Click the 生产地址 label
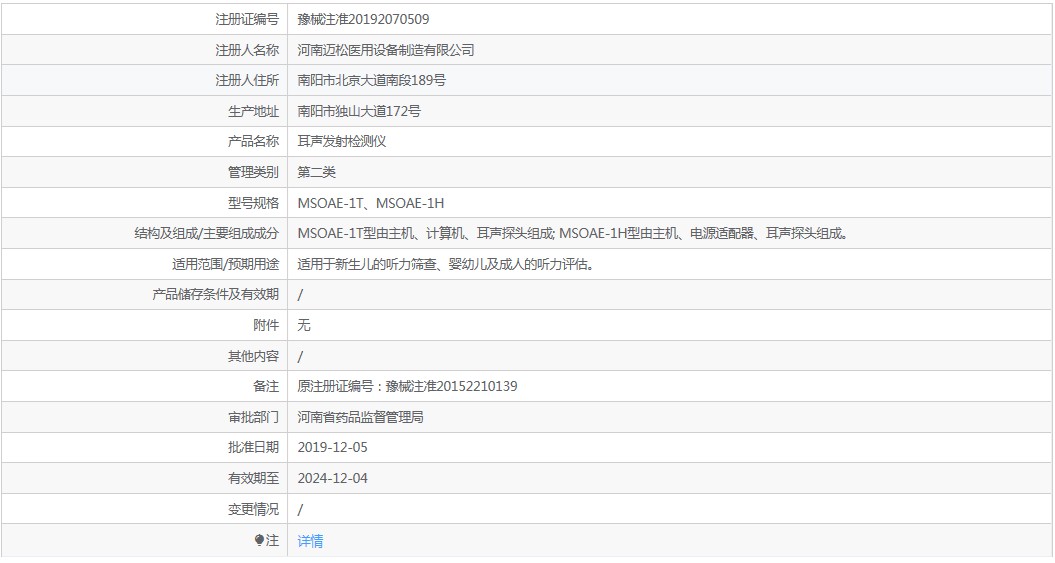 [x=254, y=112]
